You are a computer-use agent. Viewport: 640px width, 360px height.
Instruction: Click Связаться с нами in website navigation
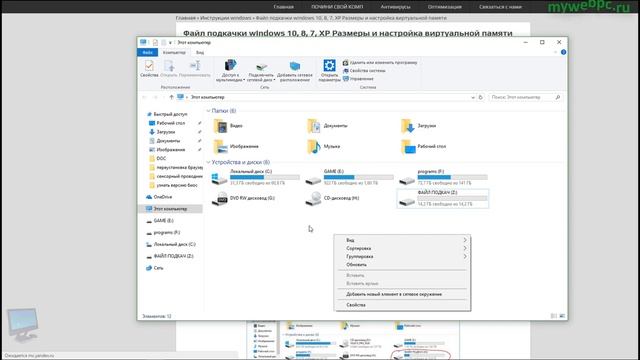500,7
